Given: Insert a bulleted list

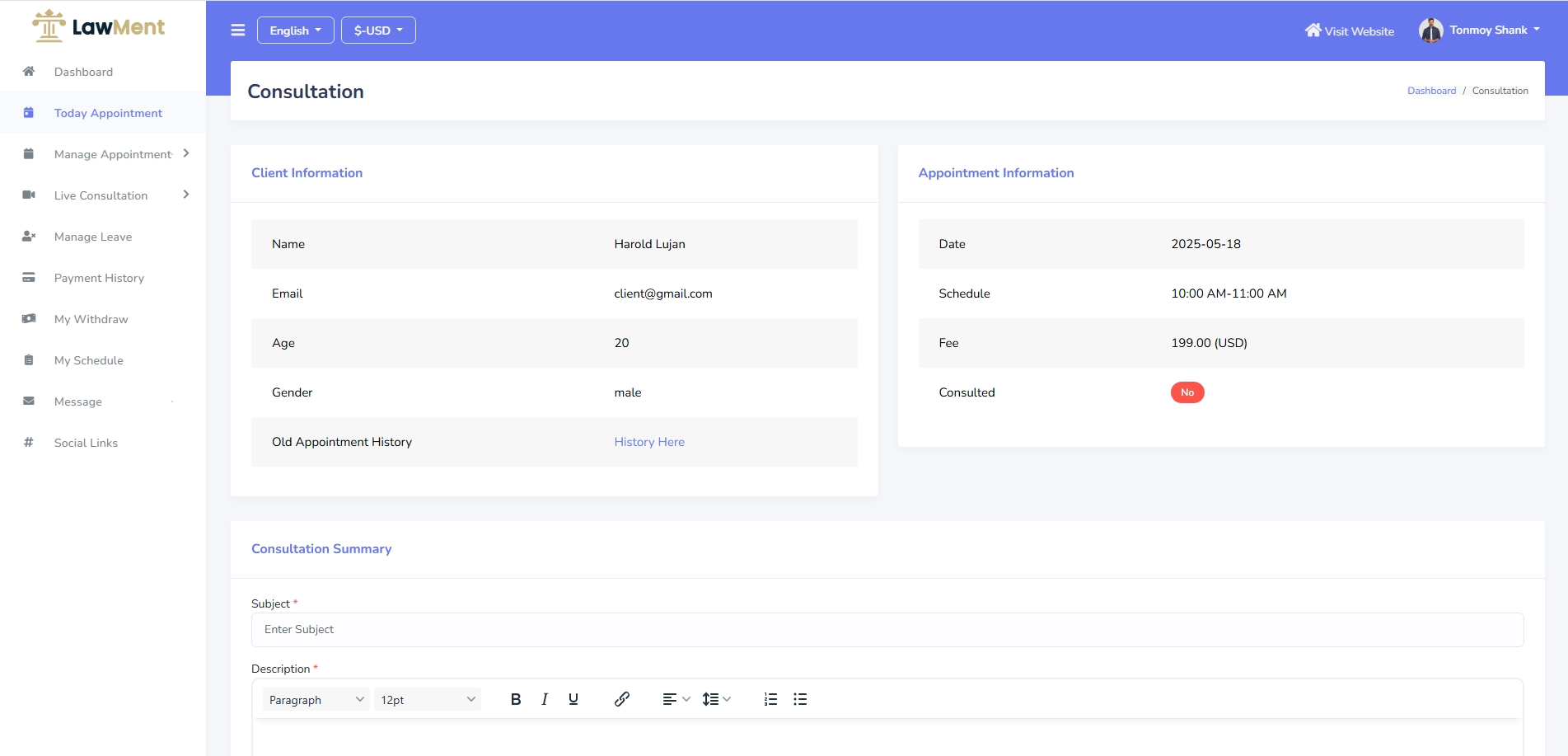Looking at the screenshot, I should [800, 699].
